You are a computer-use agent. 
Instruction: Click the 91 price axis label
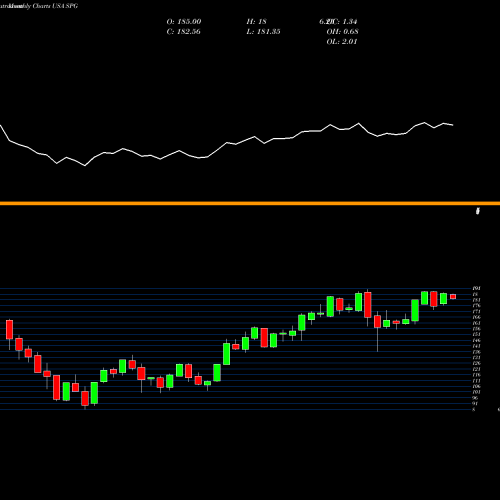[476, 404]
